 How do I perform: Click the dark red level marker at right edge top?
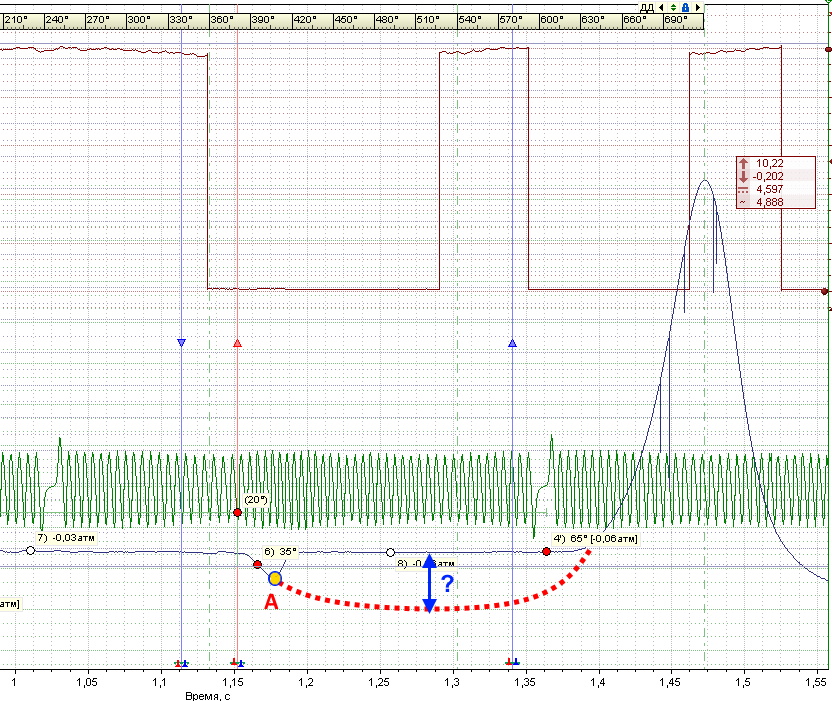click(x=828, y=49)
